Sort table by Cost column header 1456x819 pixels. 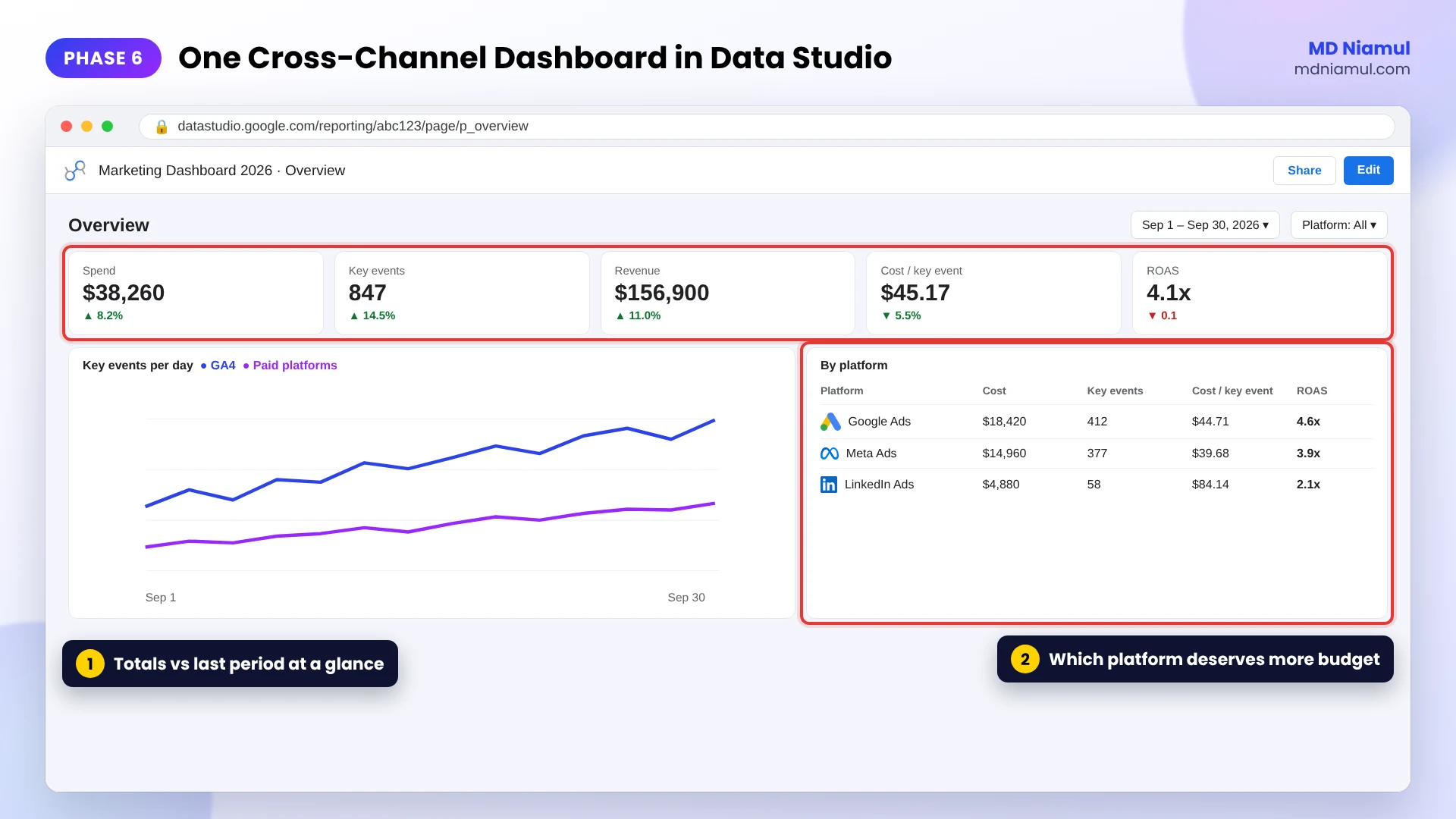994,391
